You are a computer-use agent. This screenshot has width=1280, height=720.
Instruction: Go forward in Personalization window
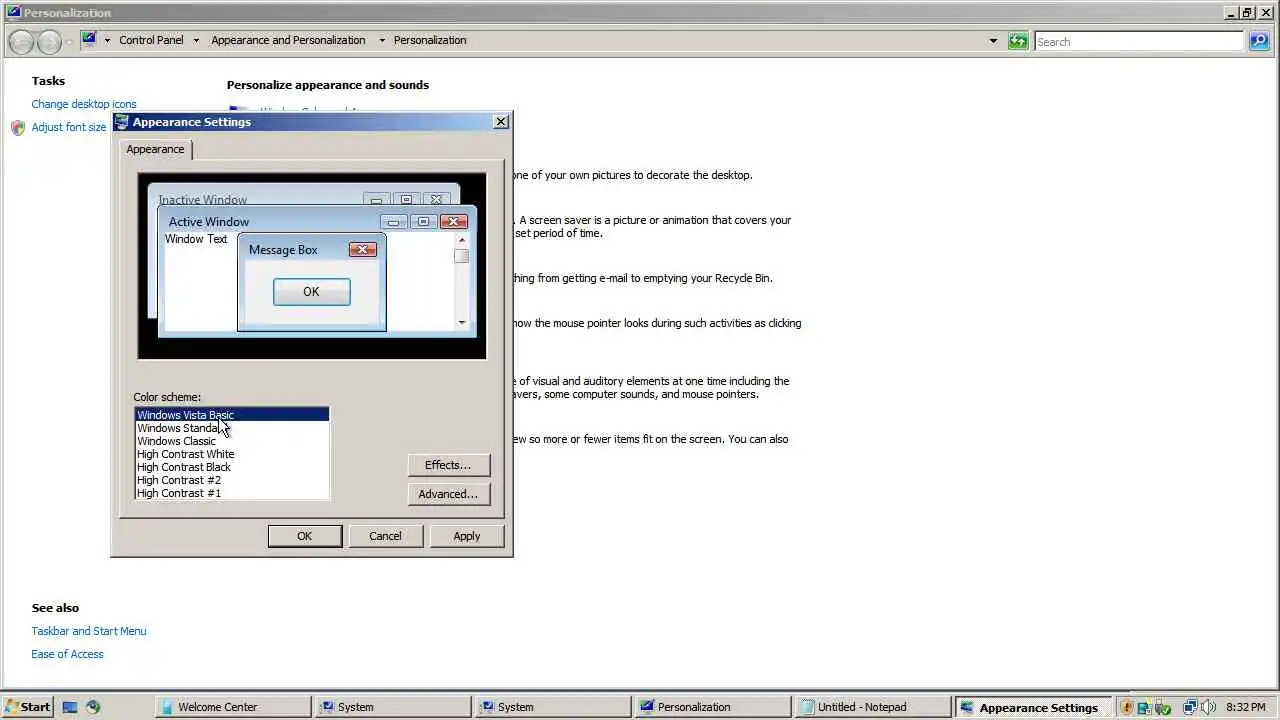[x=49, y=41]
